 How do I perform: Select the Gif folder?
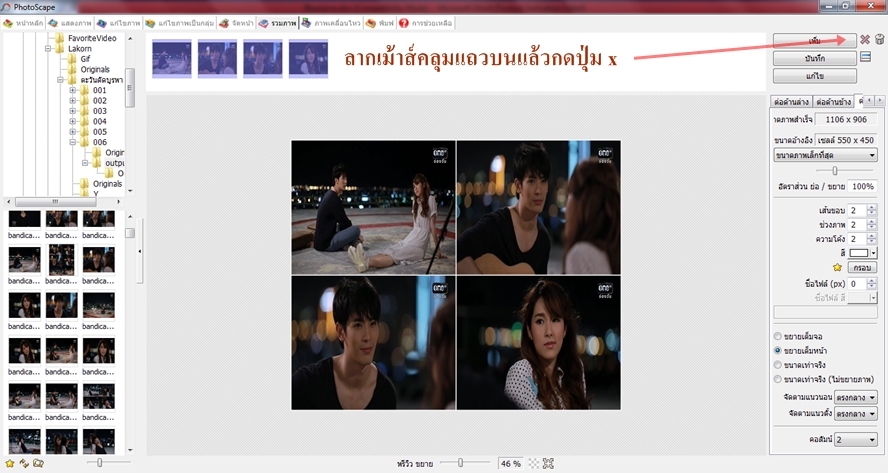pos(85,59)
